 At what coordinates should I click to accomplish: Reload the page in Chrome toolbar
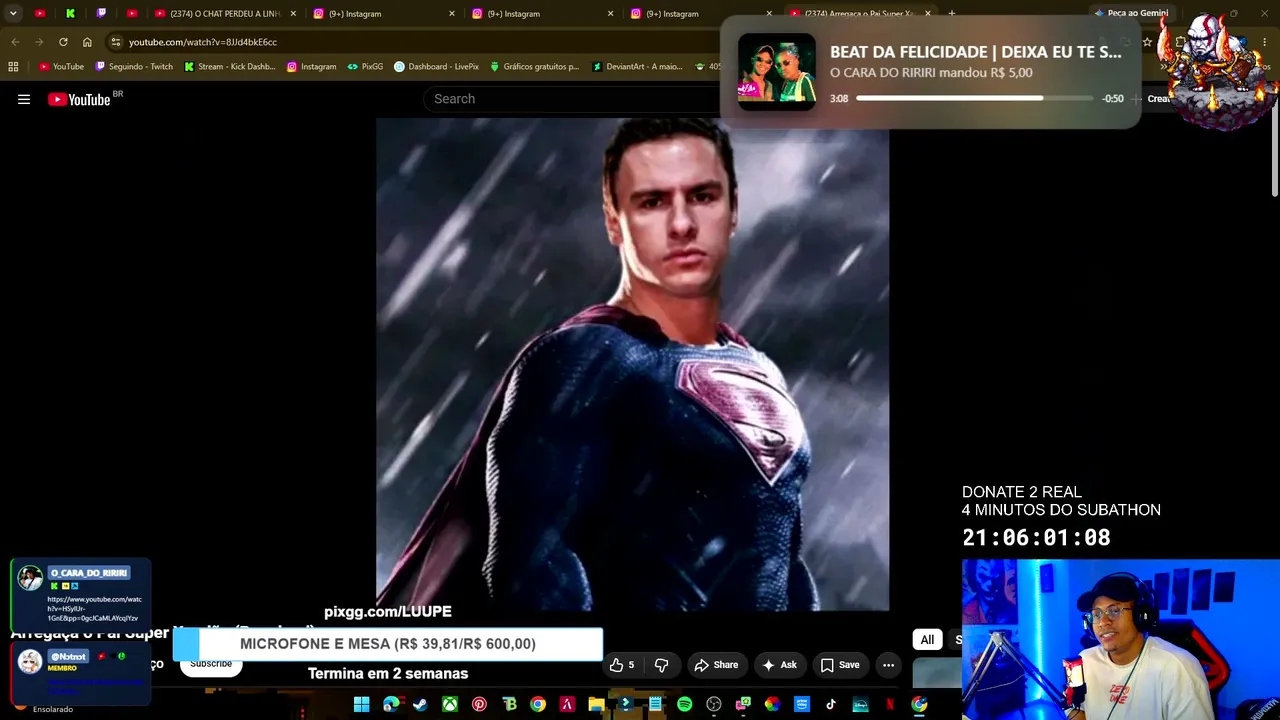(x=63, y=42)
